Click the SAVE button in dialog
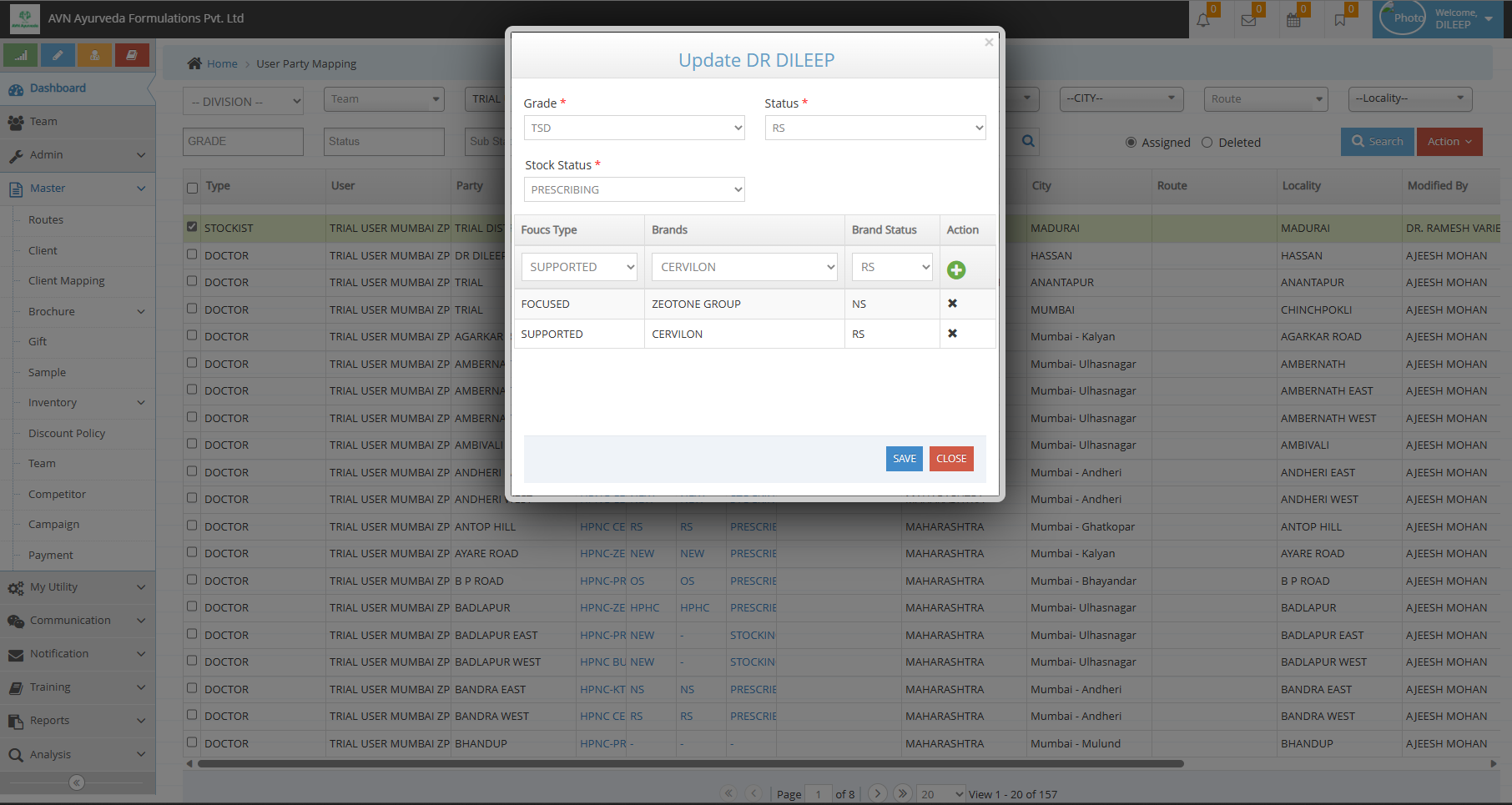 click(904, 459)
